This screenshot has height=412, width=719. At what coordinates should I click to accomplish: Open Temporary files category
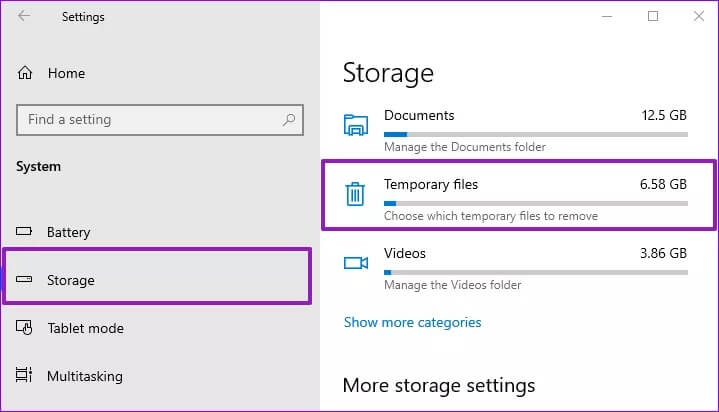coord(518,195)
